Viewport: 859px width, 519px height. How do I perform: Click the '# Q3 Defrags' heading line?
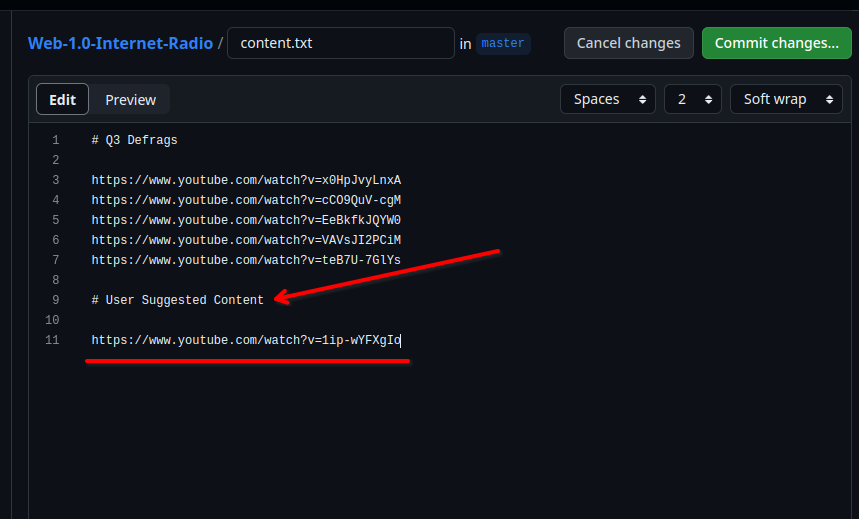coord(134,140)
